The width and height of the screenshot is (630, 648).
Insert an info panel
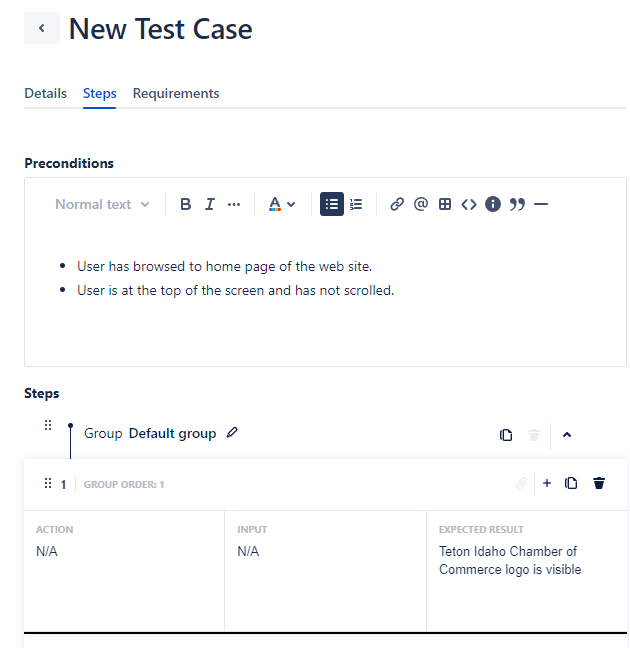click(x=493, y=204)
